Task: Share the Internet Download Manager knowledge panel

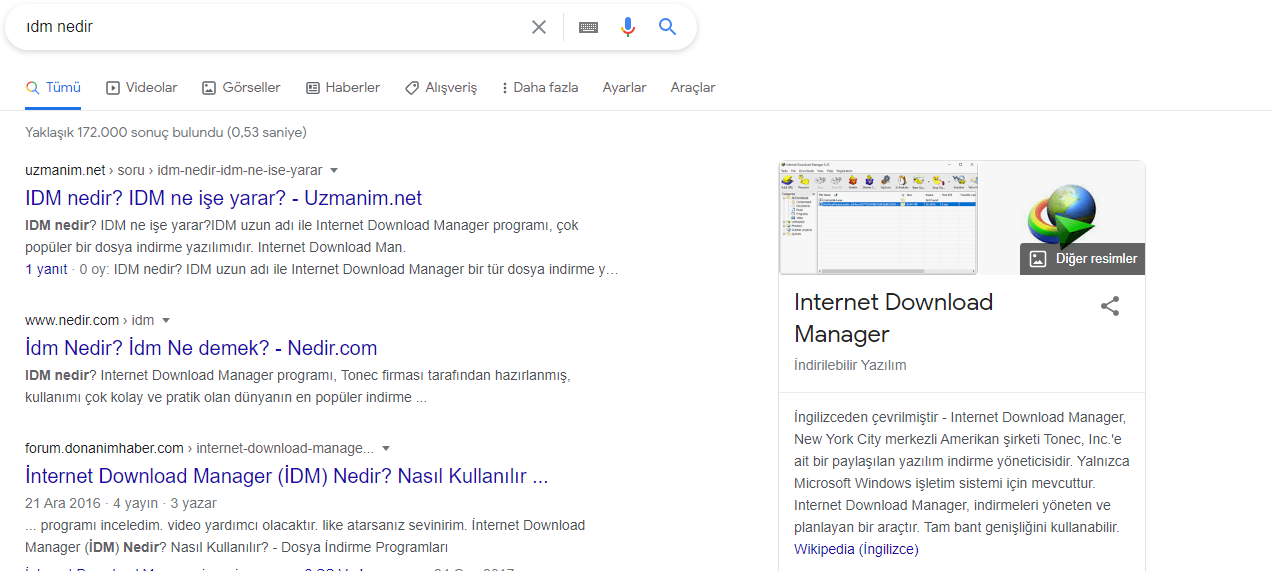Action: click(1110, 306)
